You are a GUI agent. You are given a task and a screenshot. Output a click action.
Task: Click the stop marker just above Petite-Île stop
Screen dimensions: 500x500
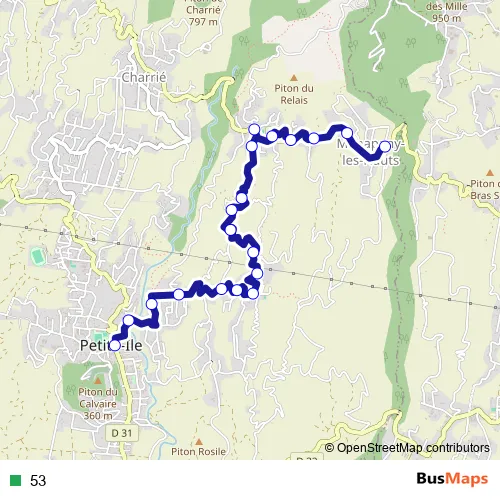(129, 320)
